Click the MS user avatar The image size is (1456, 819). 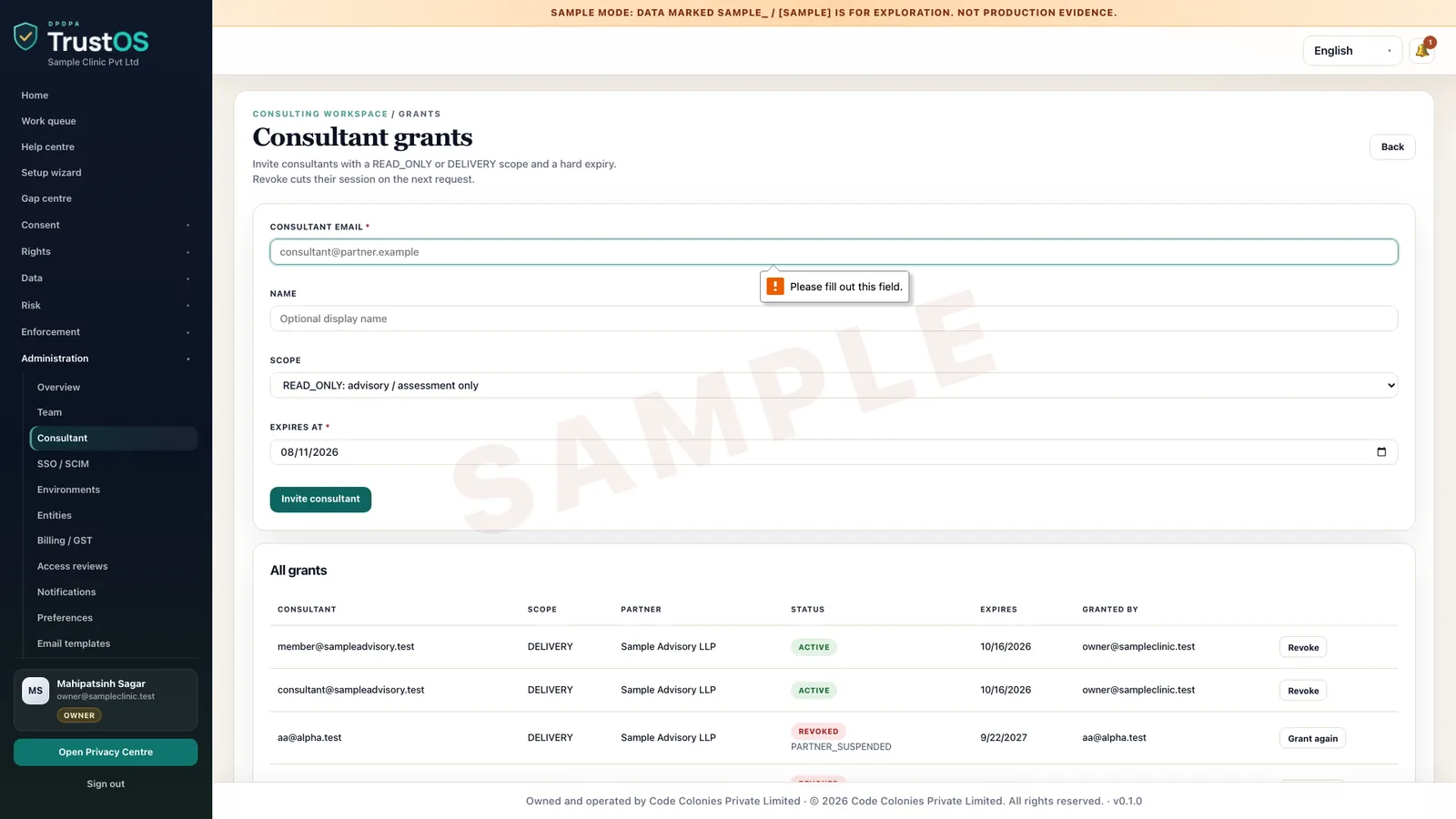pyautogui.click(x=35, y=691)
